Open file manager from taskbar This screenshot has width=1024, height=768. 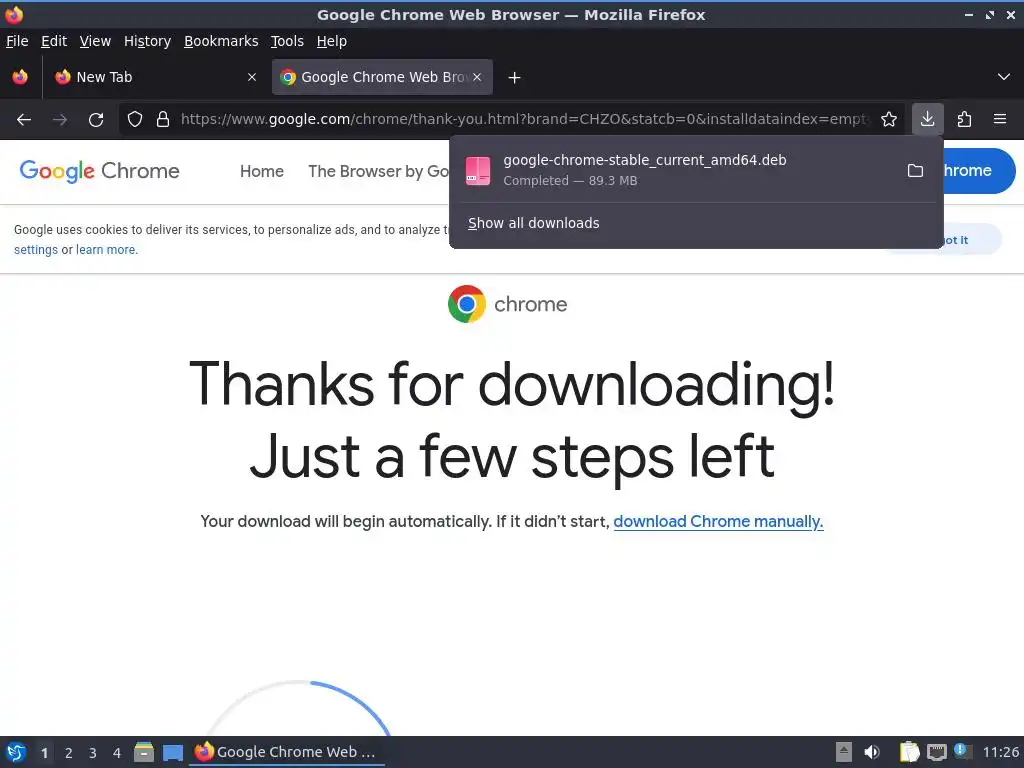coord(144,752)
